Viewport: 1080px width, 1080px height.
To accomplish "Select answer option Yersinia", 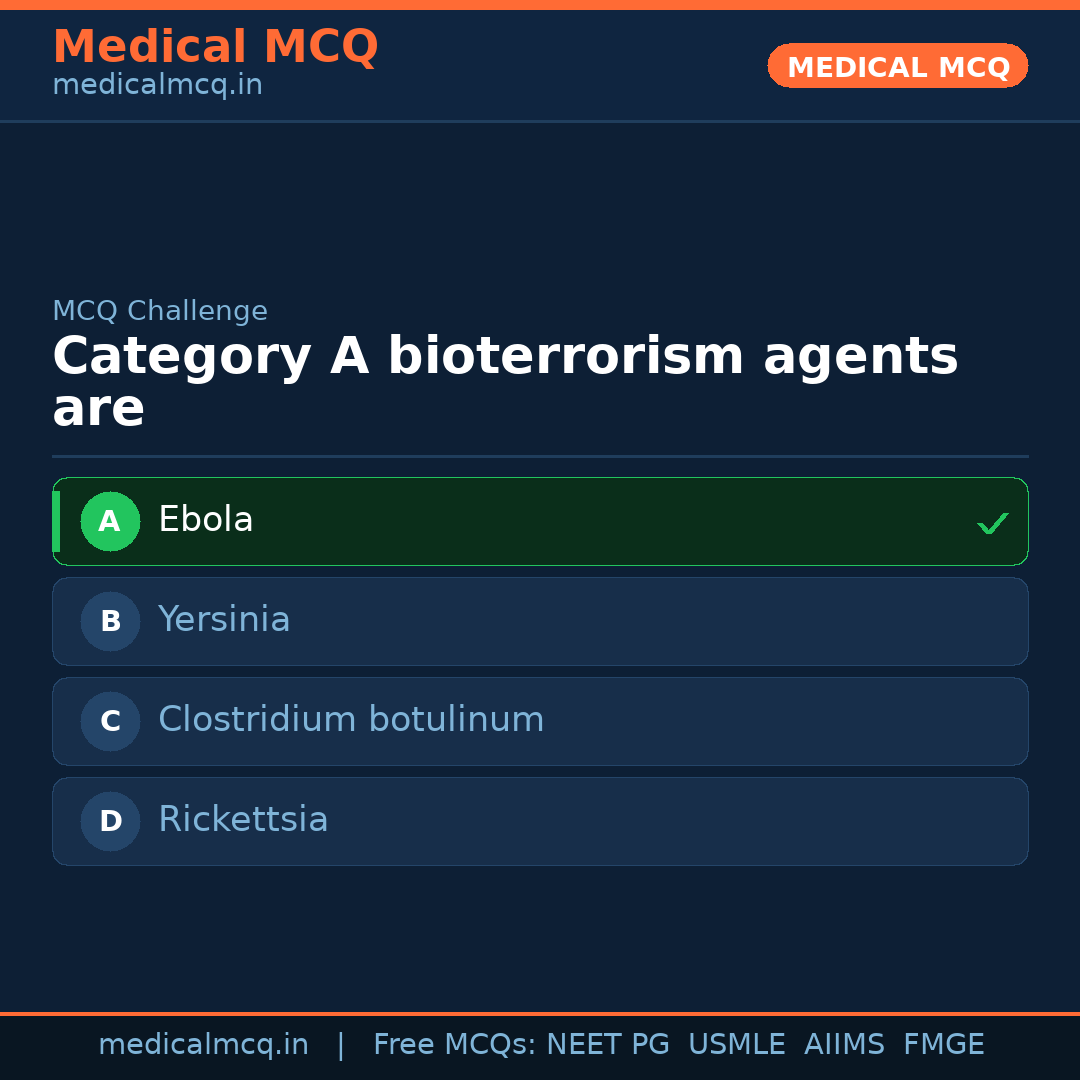I will [x=540, y=621].
